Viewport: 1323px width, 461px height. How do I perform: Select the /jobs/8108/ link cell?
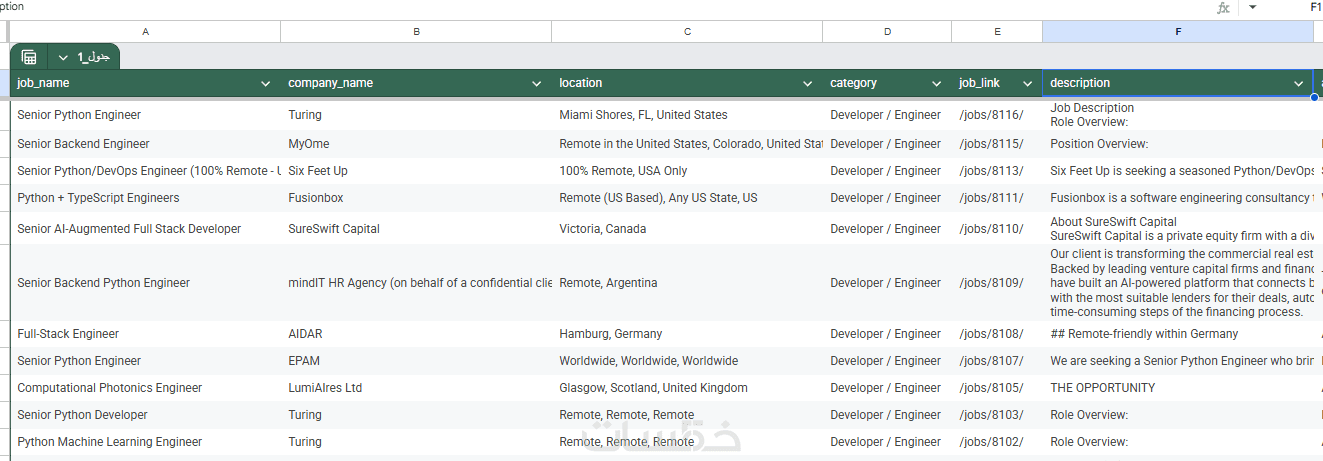997,334
